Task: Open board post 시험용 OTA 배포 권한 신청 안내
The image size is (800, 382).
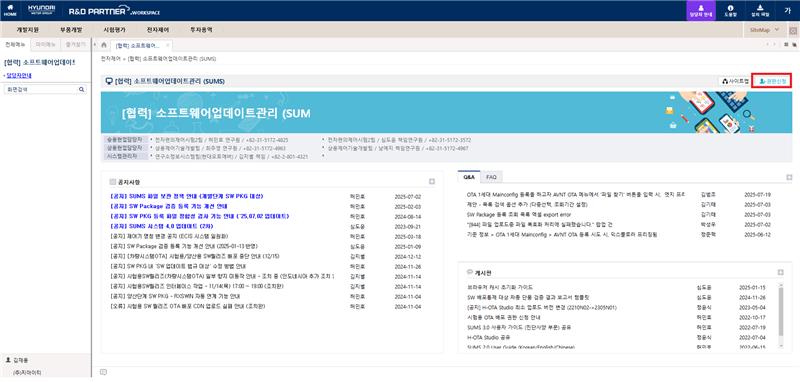Action: point(505,317)
